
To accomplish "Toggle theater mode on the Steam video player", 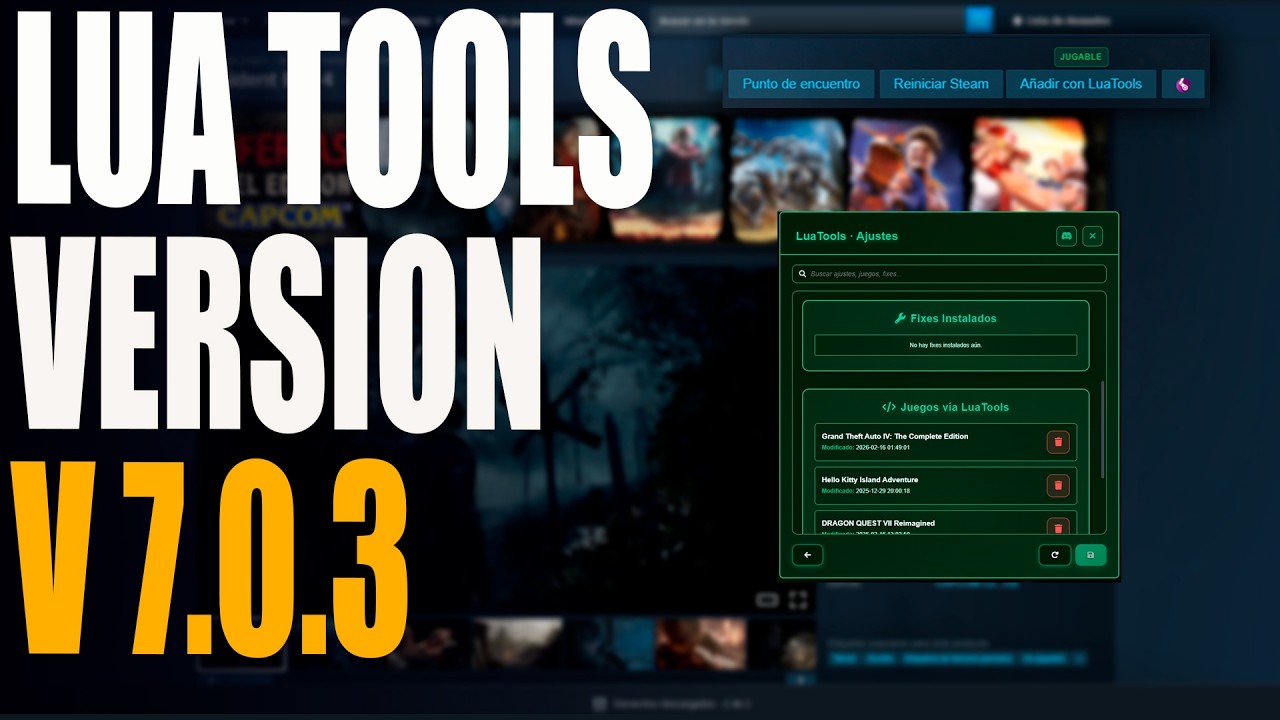I will pyautogui.click(x=767, y=600).
